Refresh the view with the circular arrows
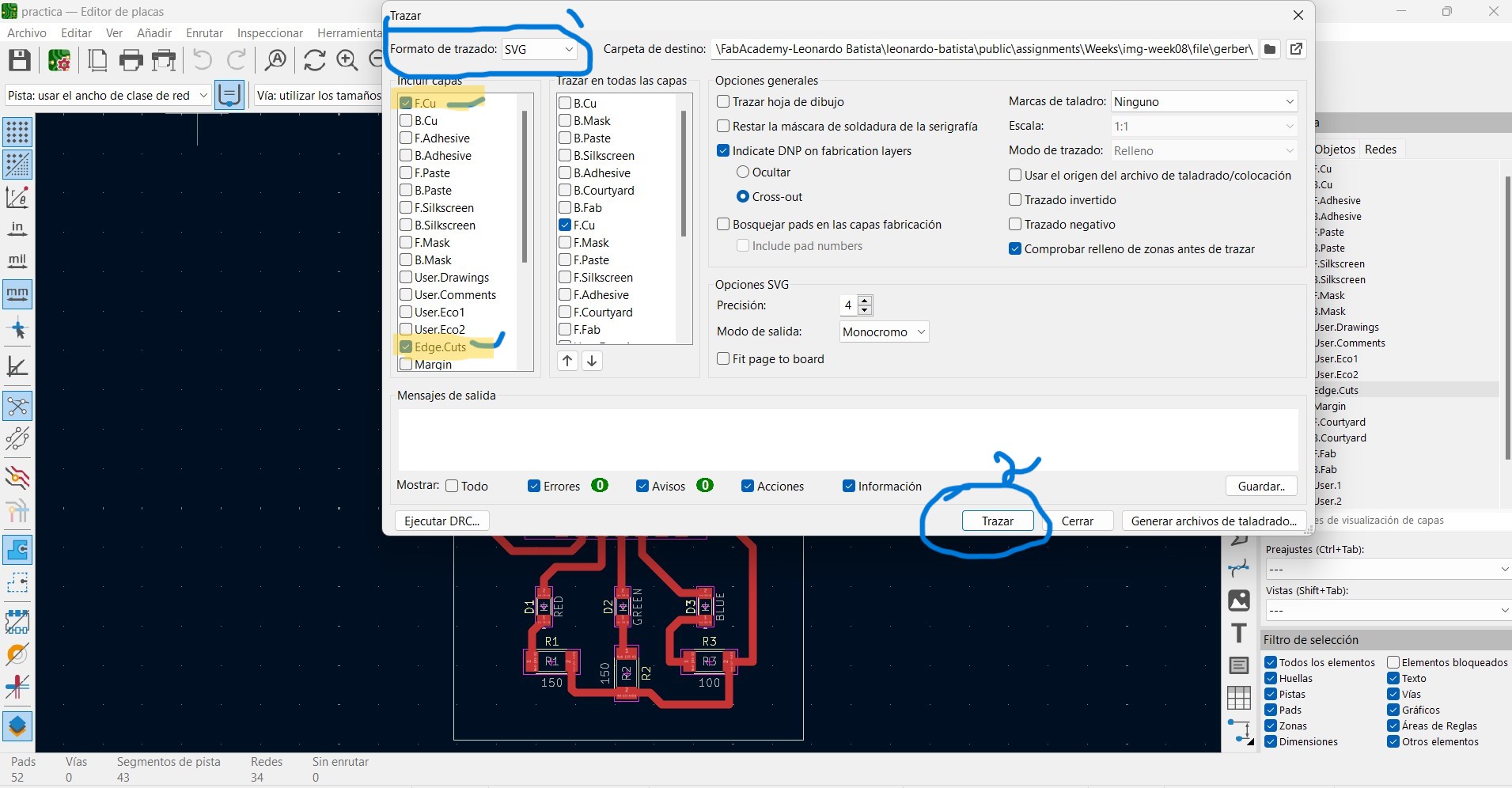Screen dimensions: 1512x788 (314, 60)
